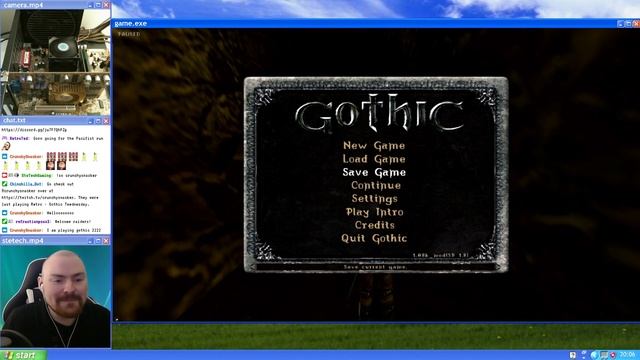Click the Gothic logo in the menu
Image resolution: width=640 pixels, height=360 pixels.
380,113
